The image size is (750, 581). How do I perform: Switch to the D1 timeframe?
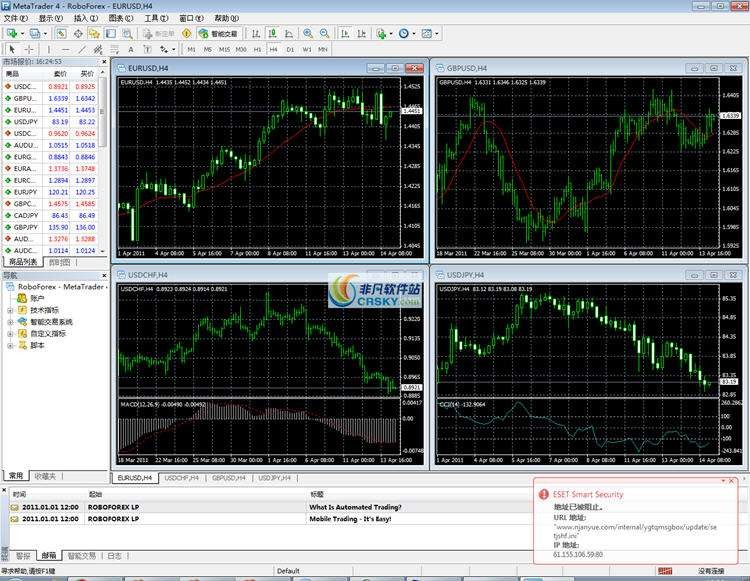tap(290, 49)
